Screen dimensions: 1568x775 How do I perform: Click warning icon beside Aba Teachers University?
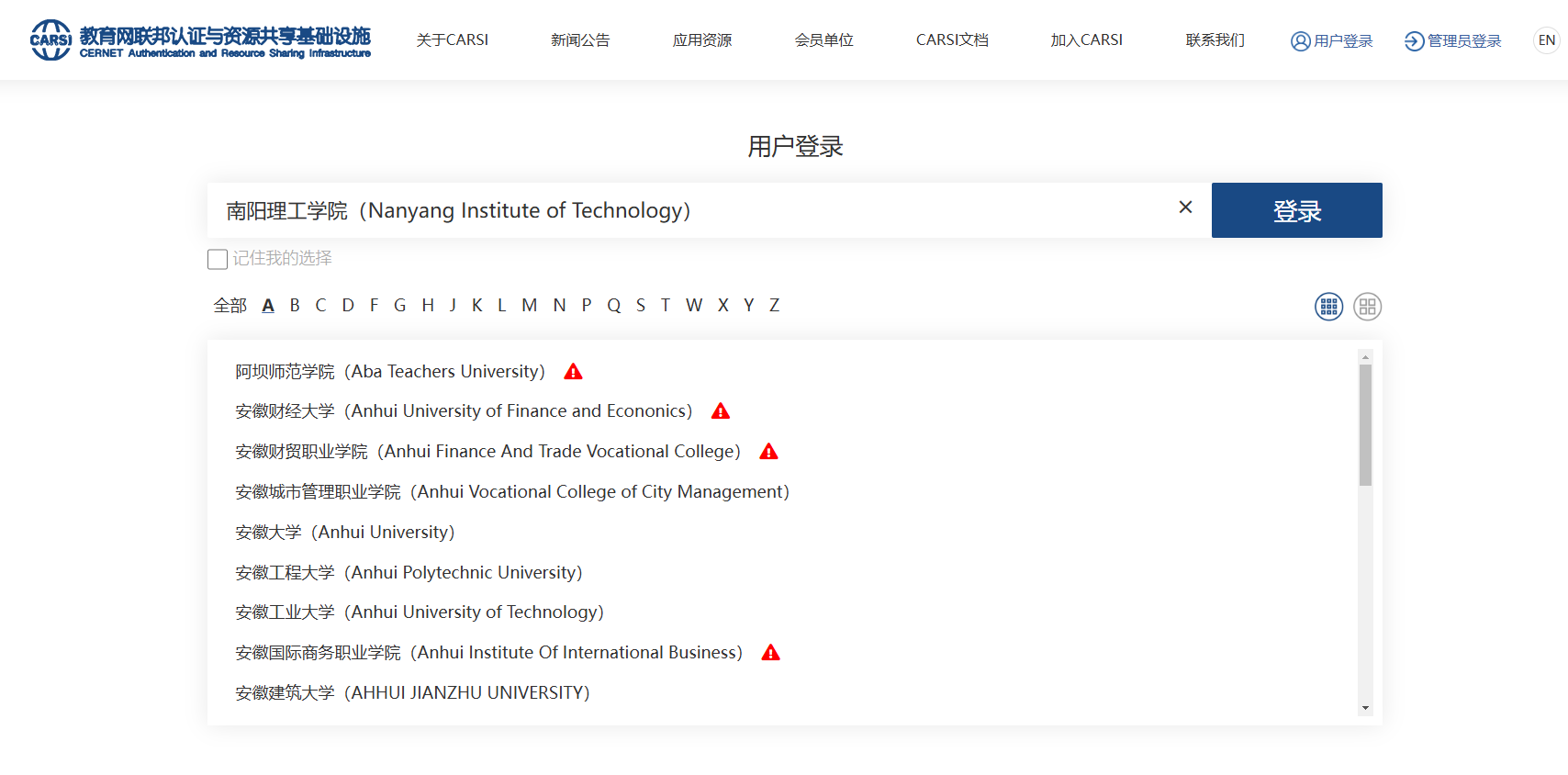click(x=573, y=372)
